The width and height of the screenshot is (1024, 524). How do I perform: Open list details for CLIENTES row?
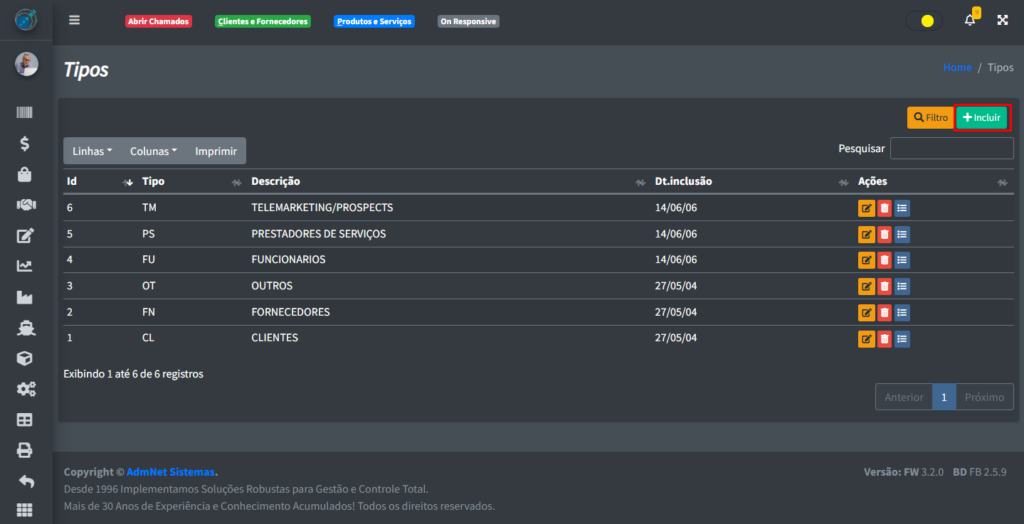(902, 338)
